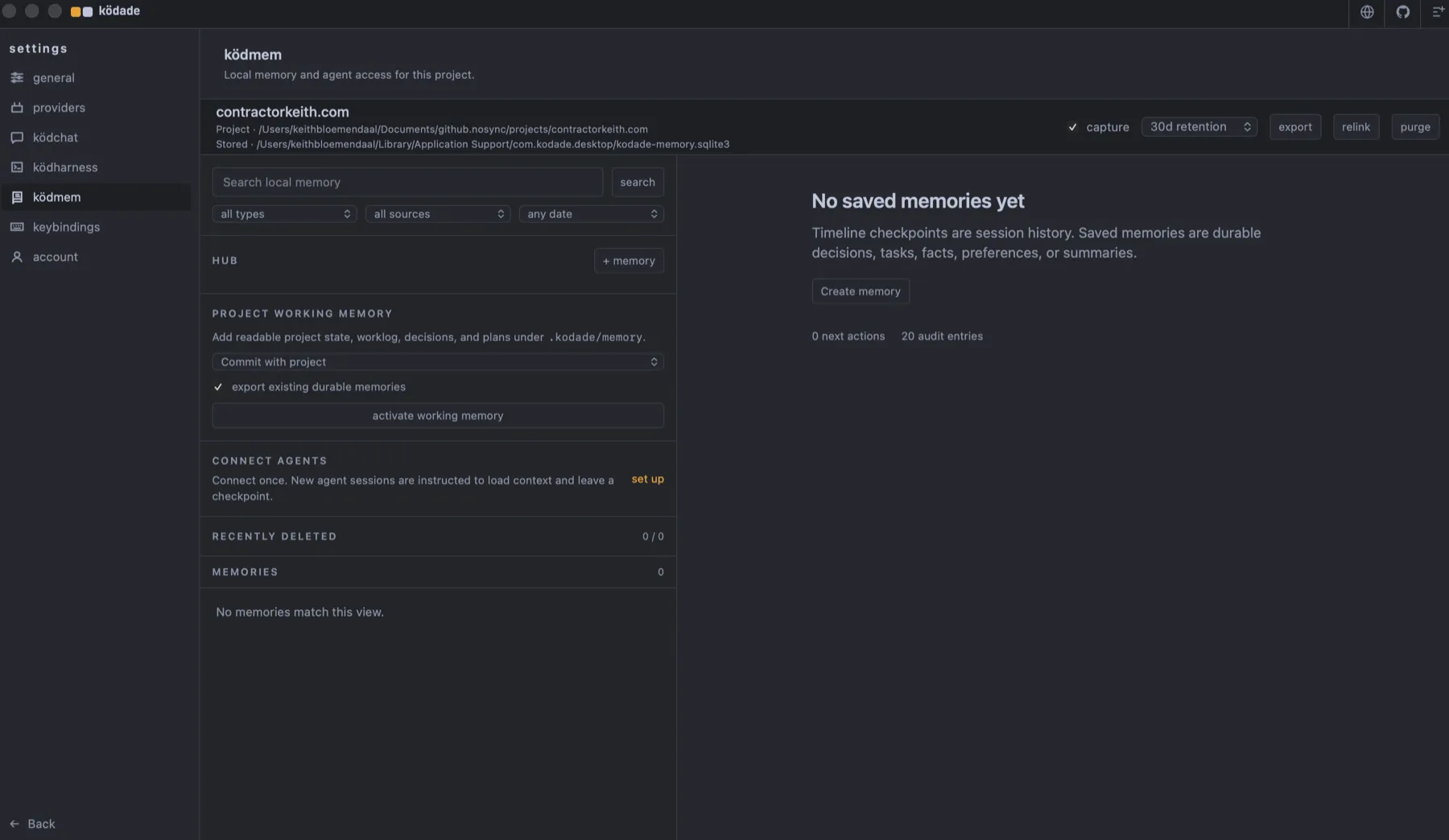Click activate working memory button
The image size is (1449, 840).
point(438,416)
